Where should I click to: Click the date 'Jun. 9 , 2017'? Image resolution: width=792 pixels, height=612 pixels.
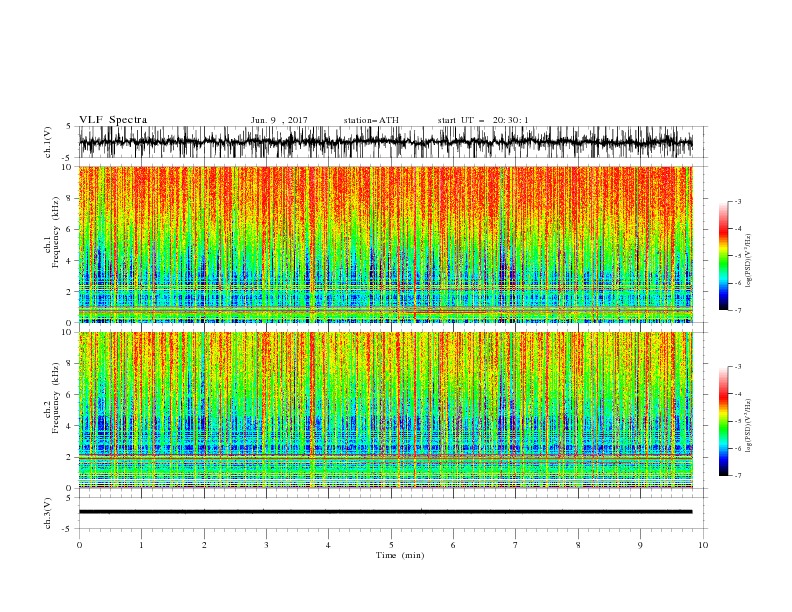pyautogui.click(x=279, y=120)
